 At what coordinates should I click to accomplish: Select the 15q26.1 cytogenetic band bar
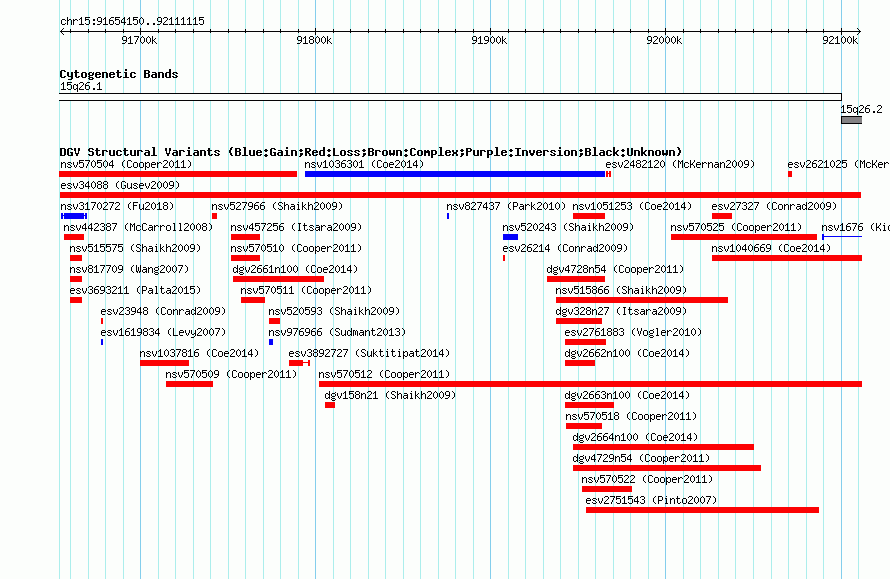(x=450, y=97)
